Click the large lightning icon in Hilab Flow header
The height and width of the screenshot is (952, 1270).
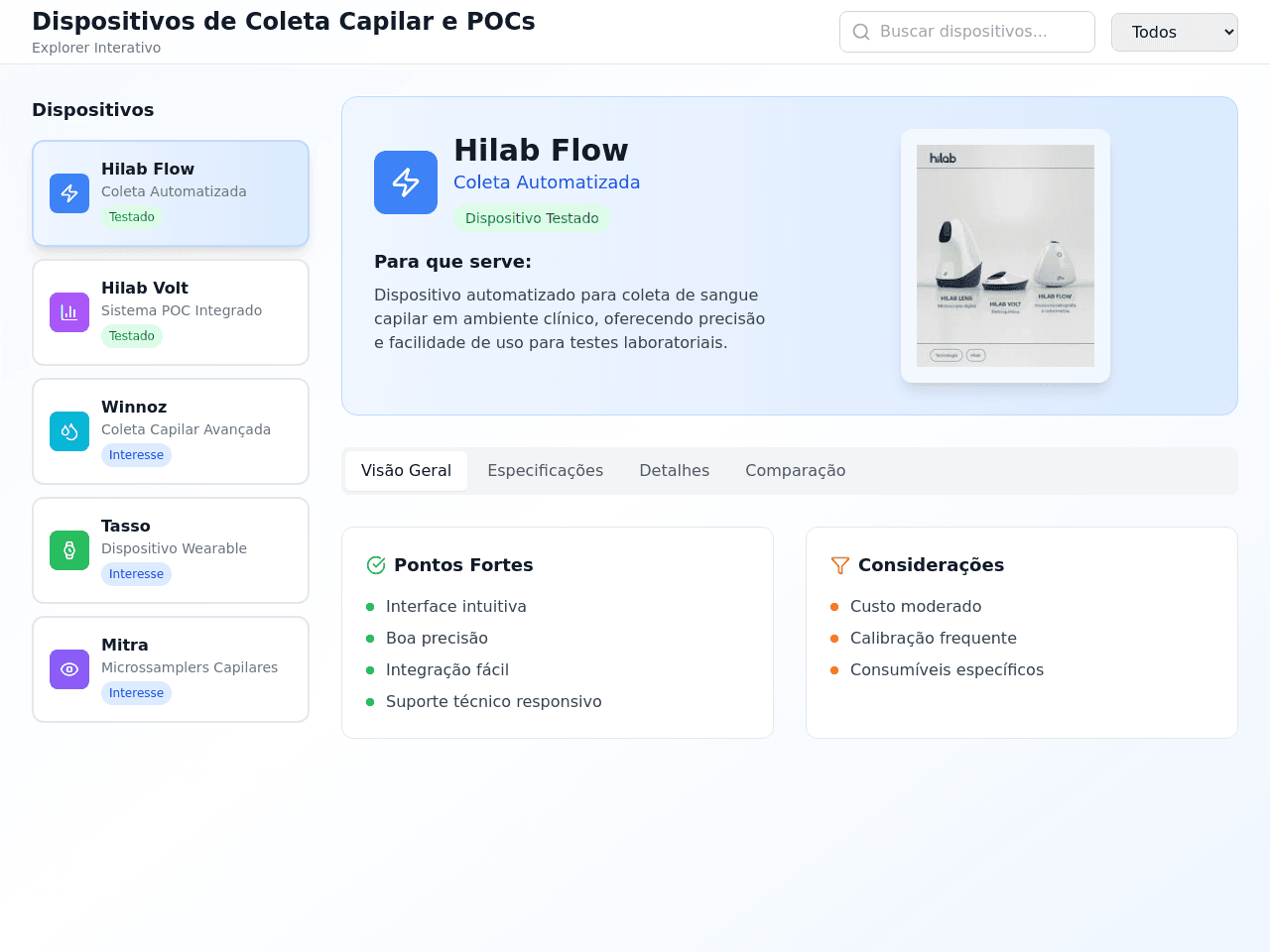coord(406,182)
